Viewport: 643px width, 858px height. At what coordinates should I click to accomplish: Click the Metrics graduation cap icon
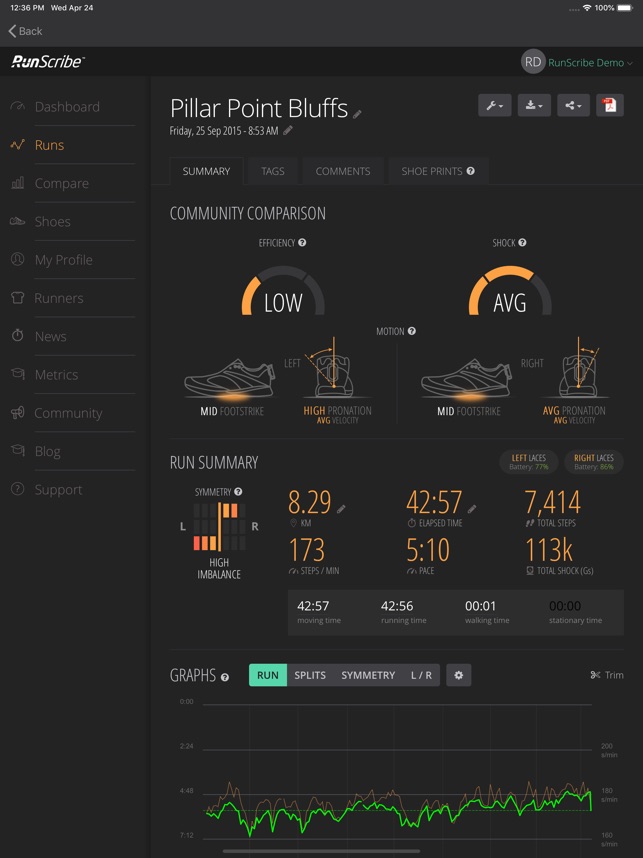[18, 374]
